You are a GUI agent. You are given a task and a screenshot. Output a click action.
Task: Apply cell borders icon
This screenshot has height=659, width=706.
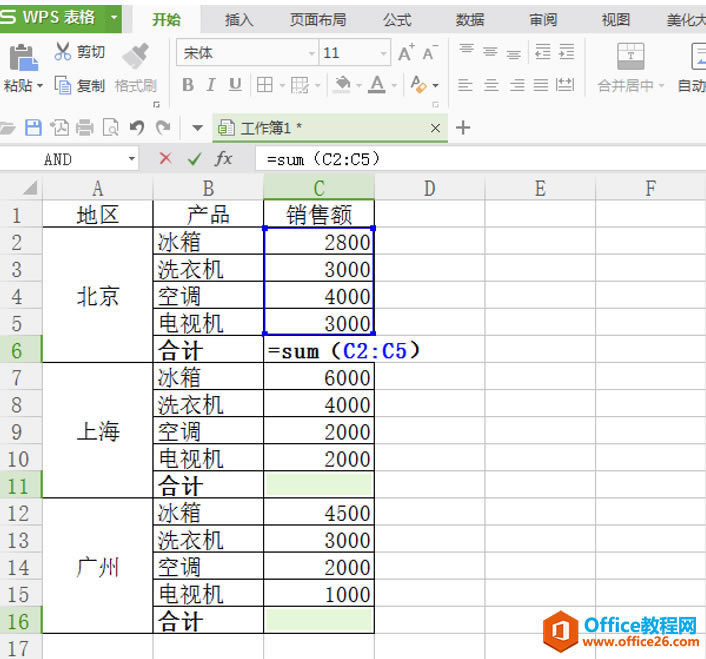point(264,85)
